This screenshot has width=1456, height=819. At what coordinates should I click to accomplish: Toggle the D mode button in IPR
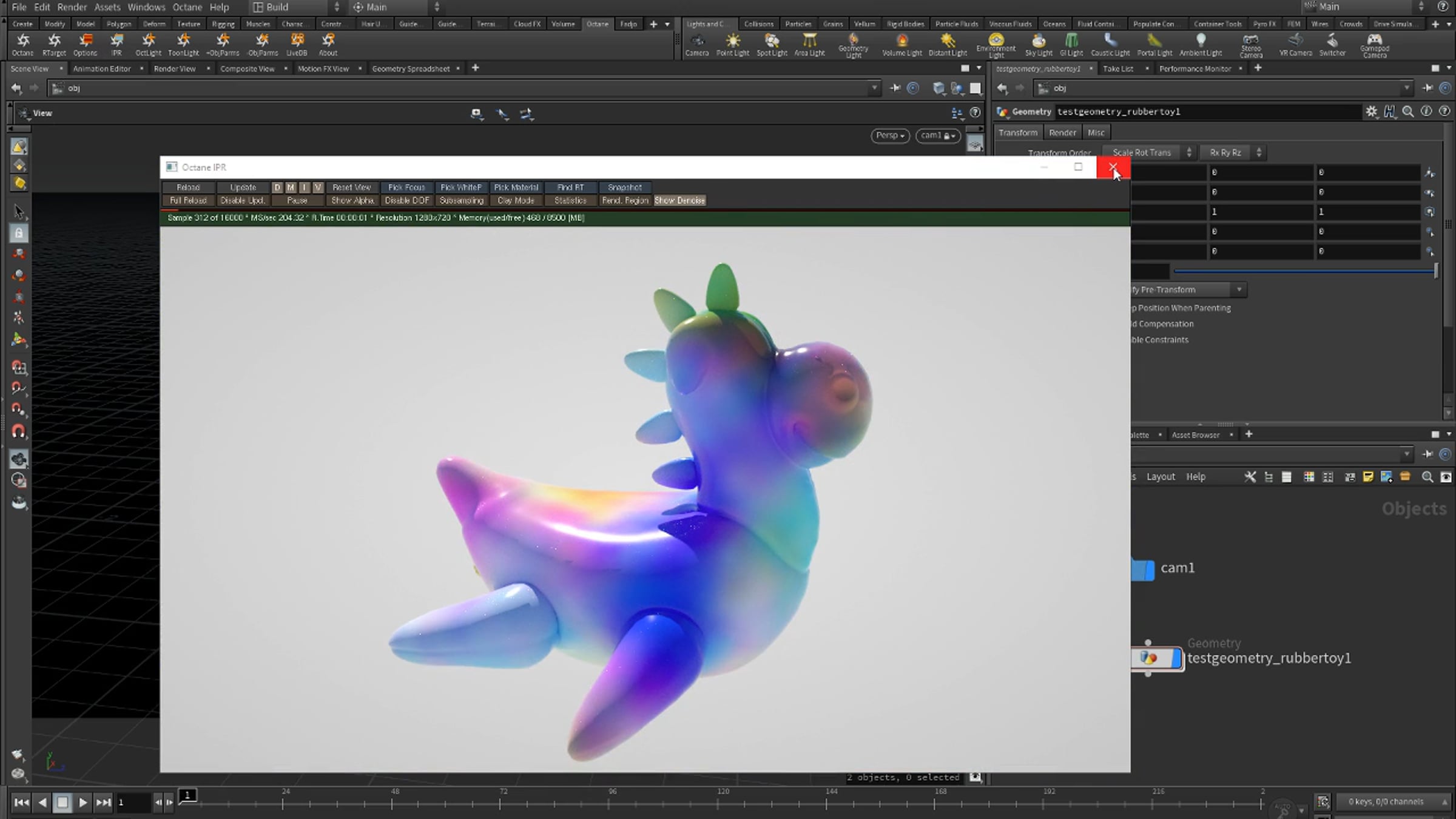(277, 187)
